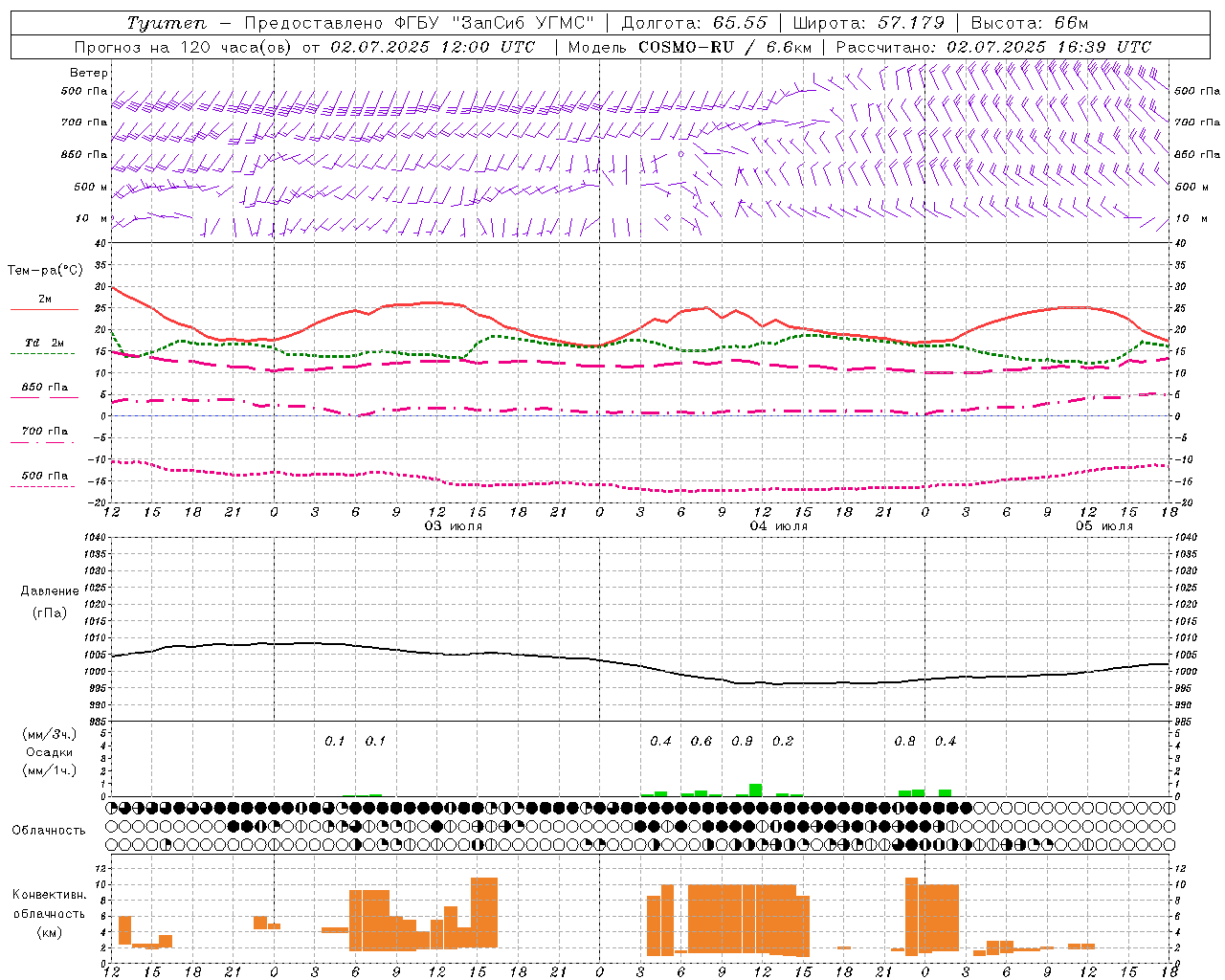Click the Td 2м legend label
This screenshot has width=1225, height=980.
(45, 343)
